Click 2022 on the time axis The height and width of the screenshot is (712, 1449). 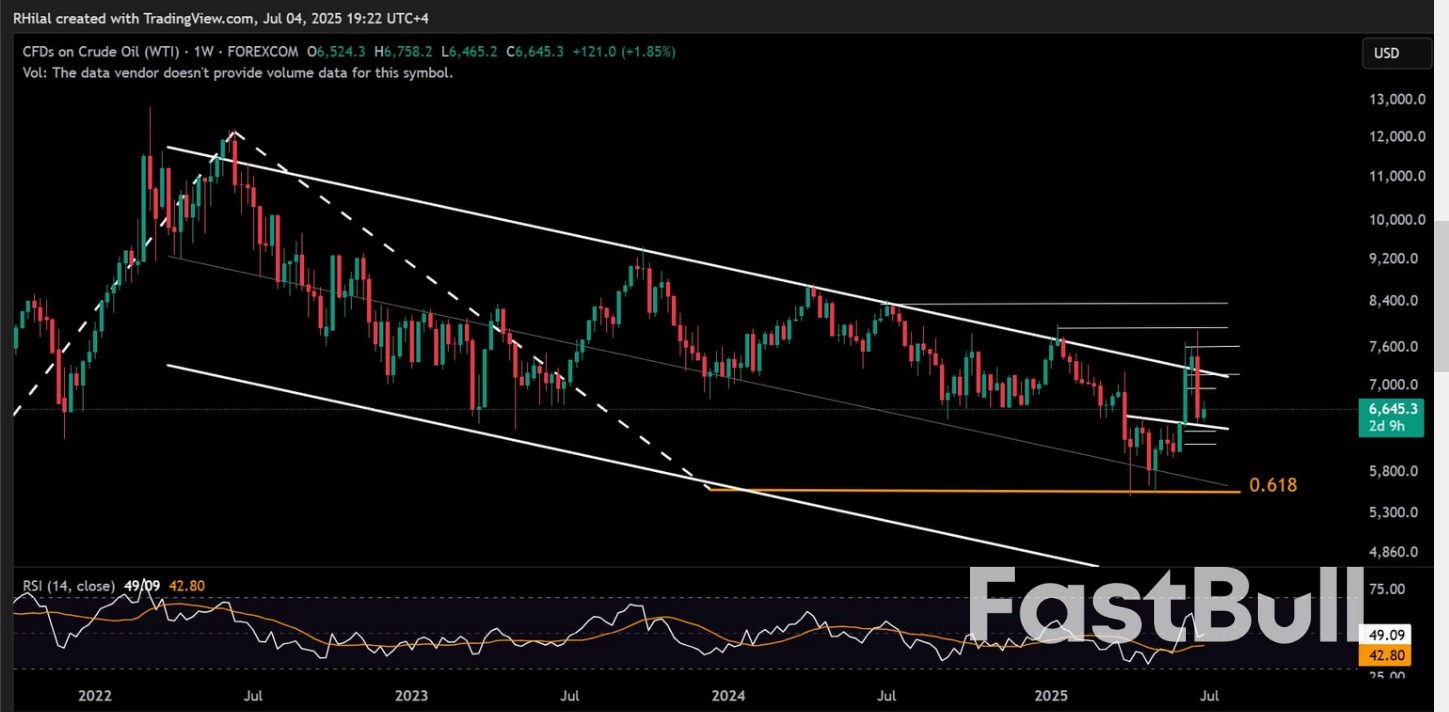[95, 694]
